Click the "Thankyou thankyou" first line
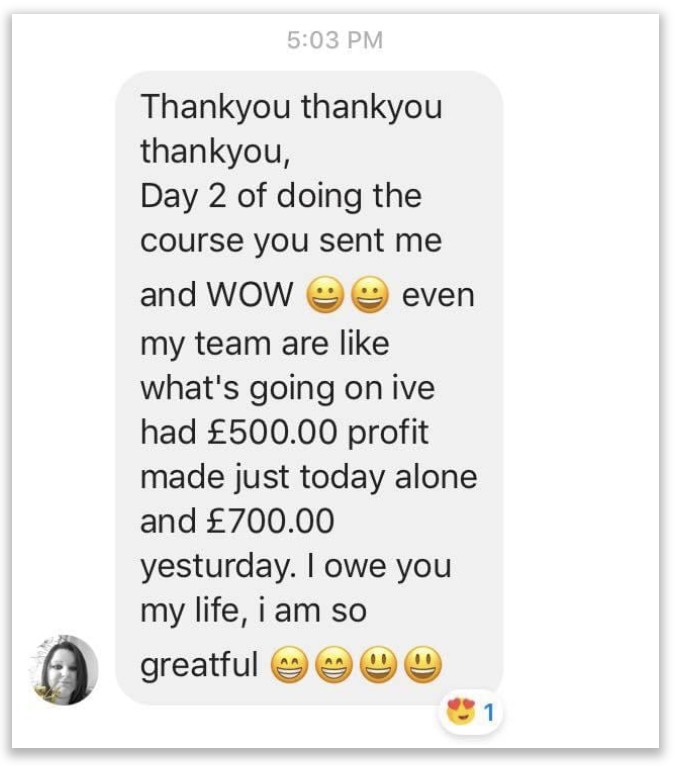The height and width of the screenshot is (766, 676). tap(291, 106)
